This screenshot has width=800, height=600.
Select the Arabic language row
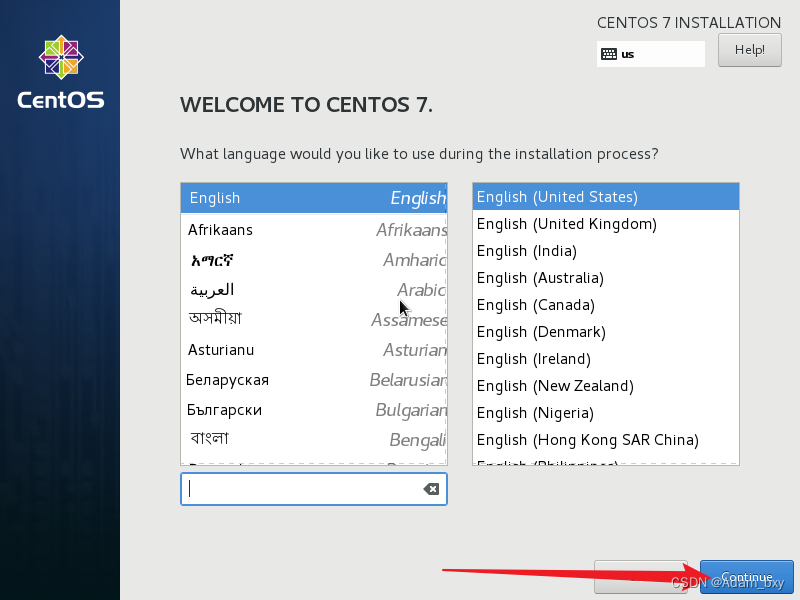tap(314, 290)
